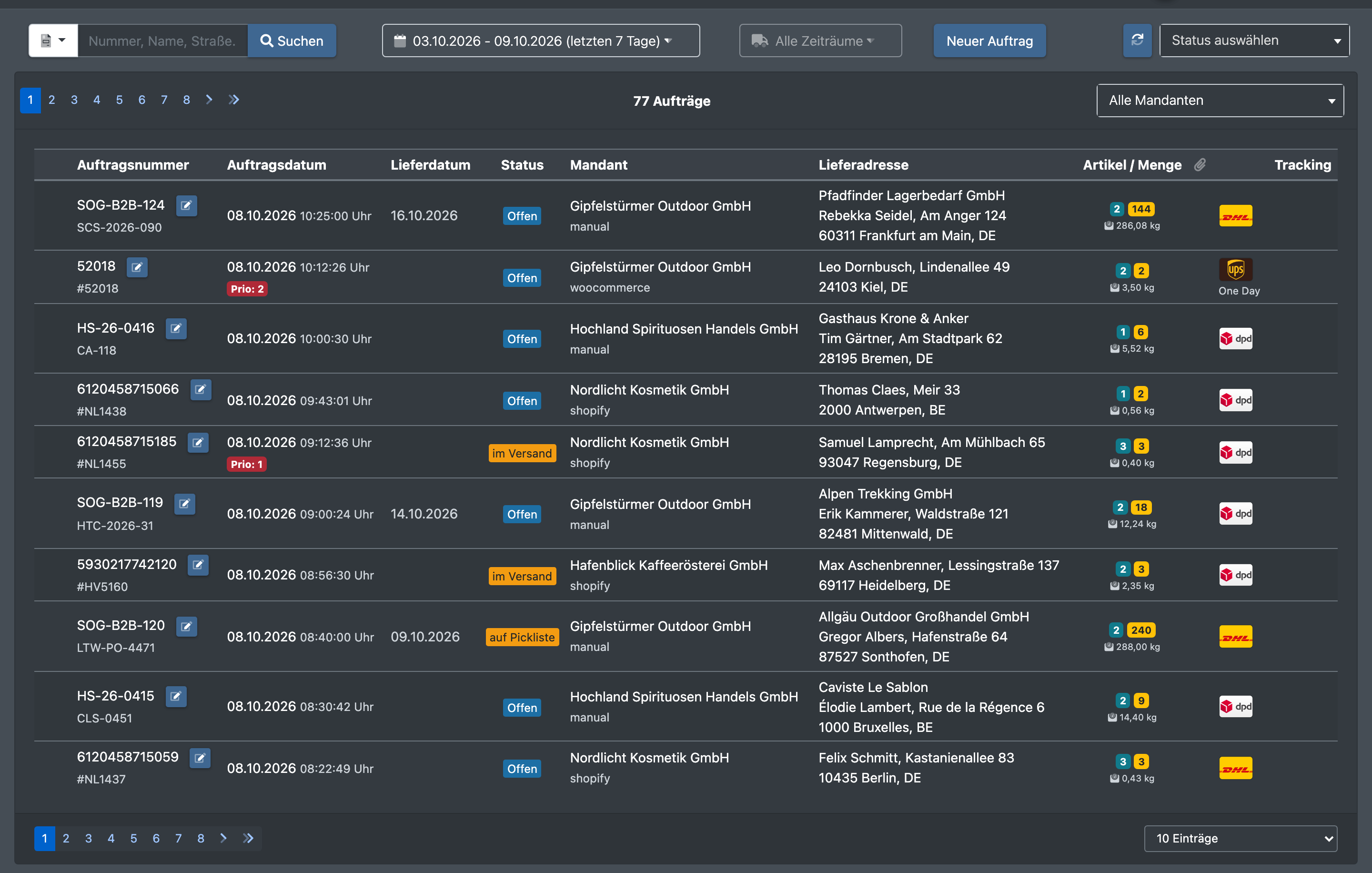
Task: Click DHL logo for order 6120458715059
Action: pos(1235,768)
